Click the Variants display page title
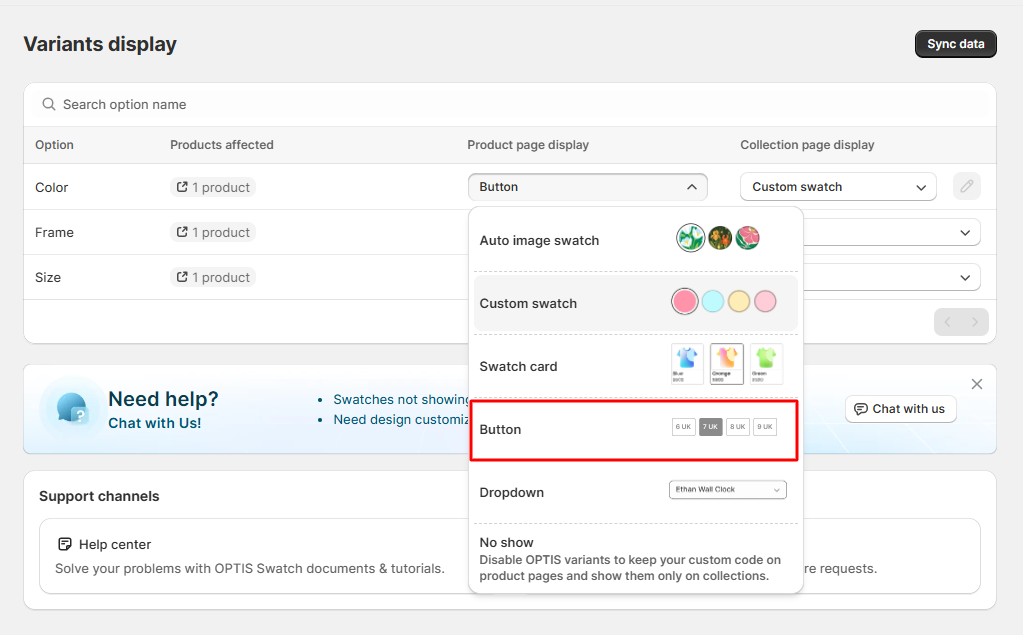The width and height of the screenshot is (1023, 635). 100,44
